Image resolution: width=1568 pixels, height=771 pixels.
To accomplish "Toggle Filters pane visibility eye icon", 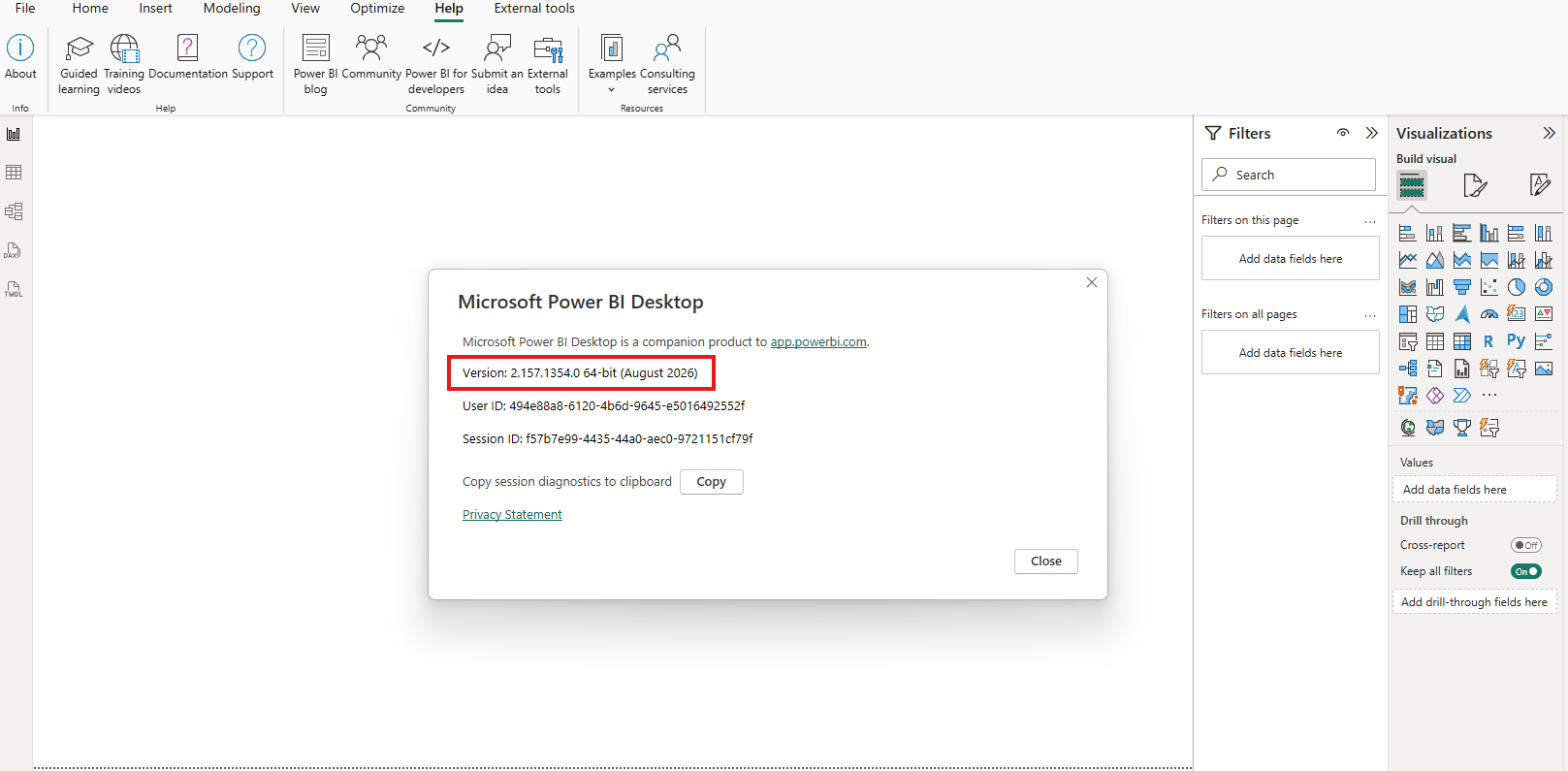I will pos(1343,133).
